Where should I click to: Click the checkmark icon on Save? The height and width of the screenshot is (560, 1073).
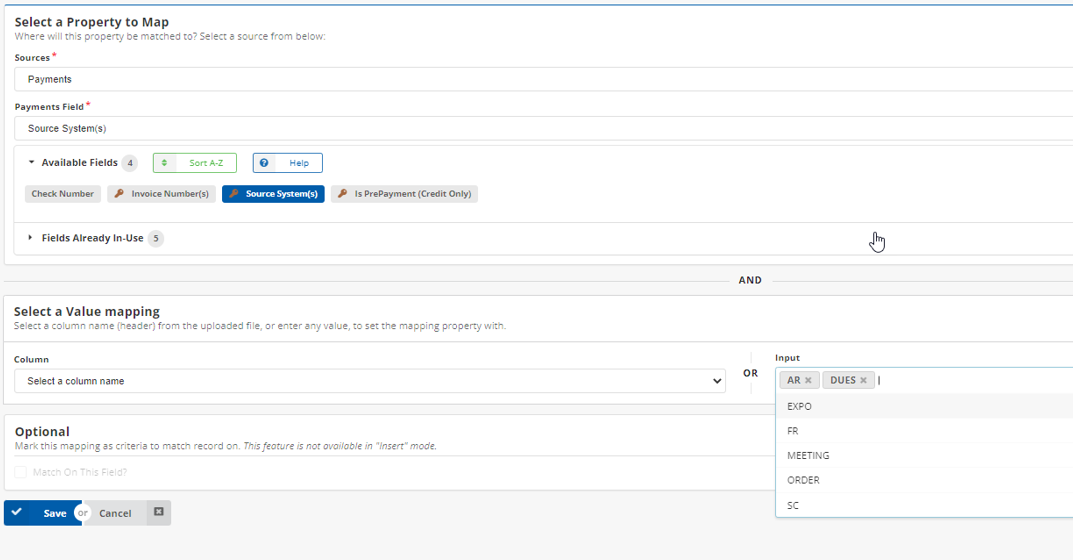pos(17,512)
